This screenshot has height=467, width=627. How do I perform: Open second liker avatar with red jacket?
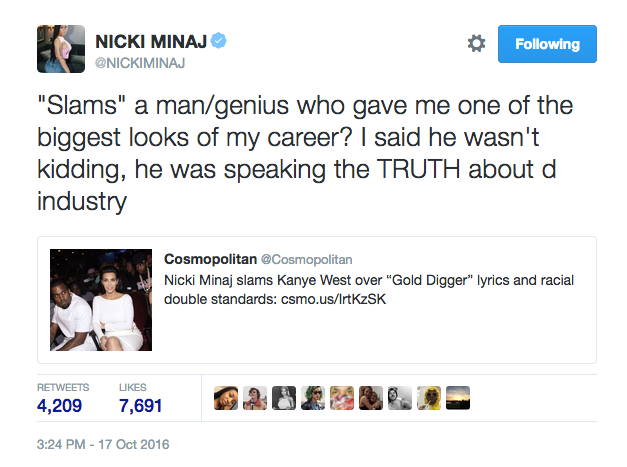(x=255, y=398)
